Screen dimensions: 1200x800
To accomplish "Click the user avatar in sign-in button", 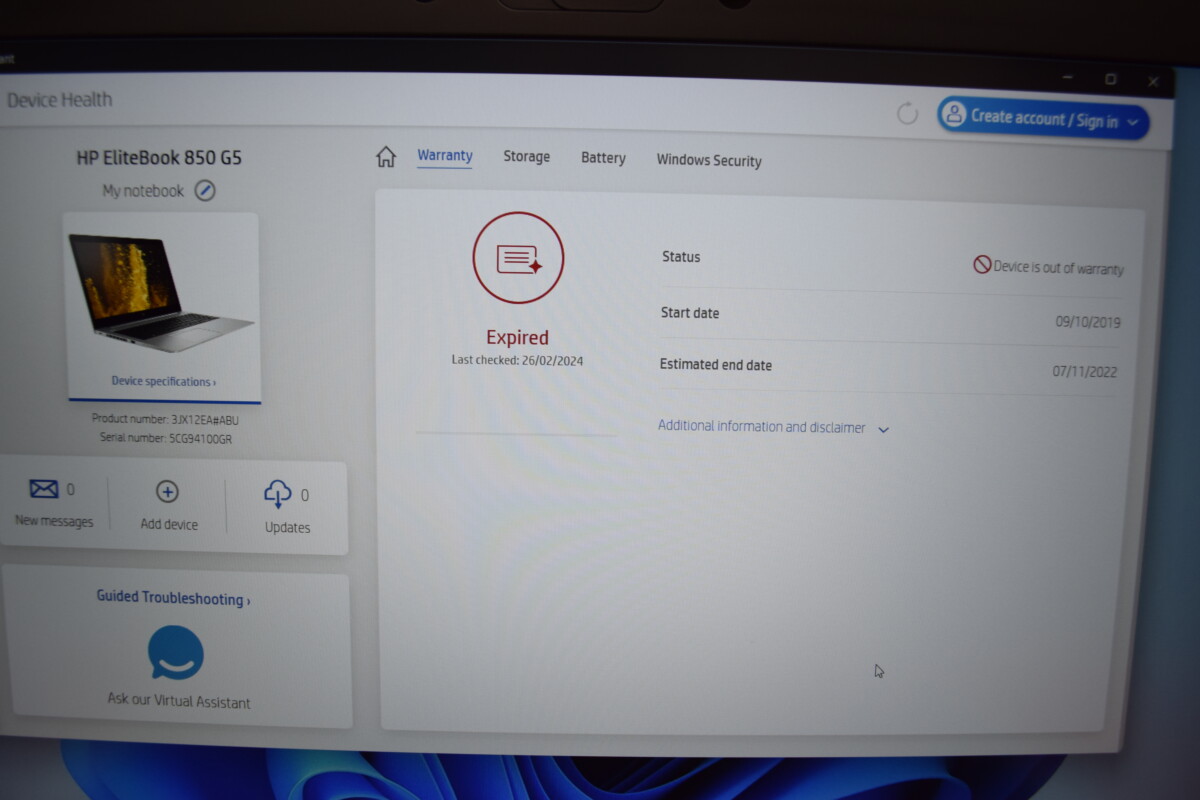I will (955, 114).
